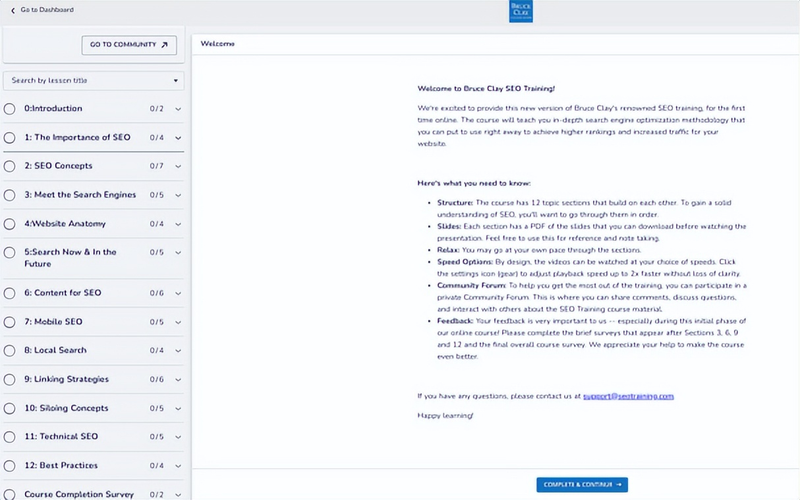Open the 5:Search Now & In the Future section
The image size is (800, 500).
pyautogui.click(x=70, y=258)
